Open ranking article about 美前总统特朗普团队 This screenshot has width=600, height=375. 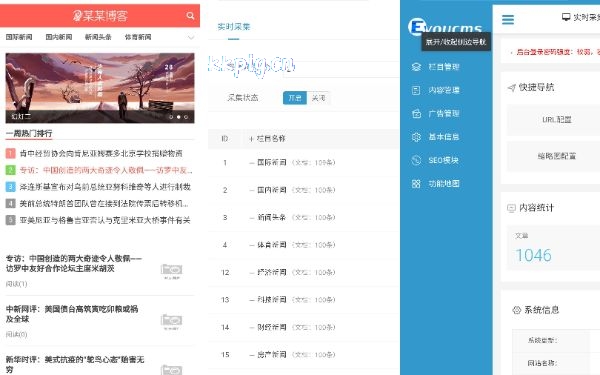(104, 204)
